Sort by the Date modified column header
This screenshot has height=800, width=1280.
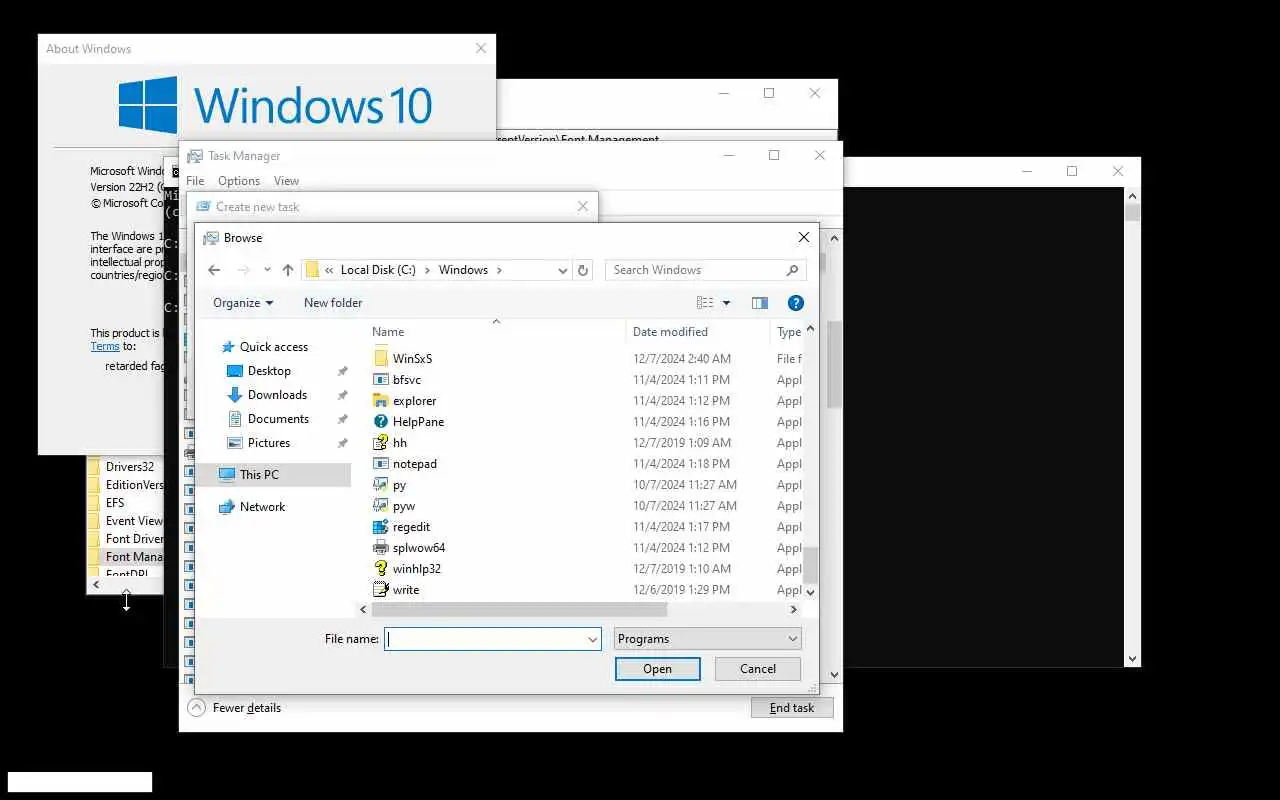(670, 332)
